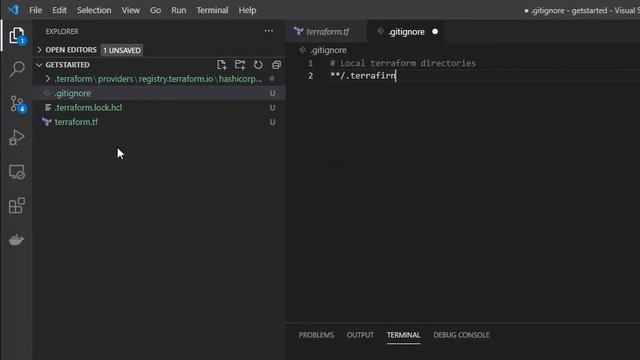Click the U status of .gitignore
The height and width of the screenshot is (360, 640).
tap(272, 93)
